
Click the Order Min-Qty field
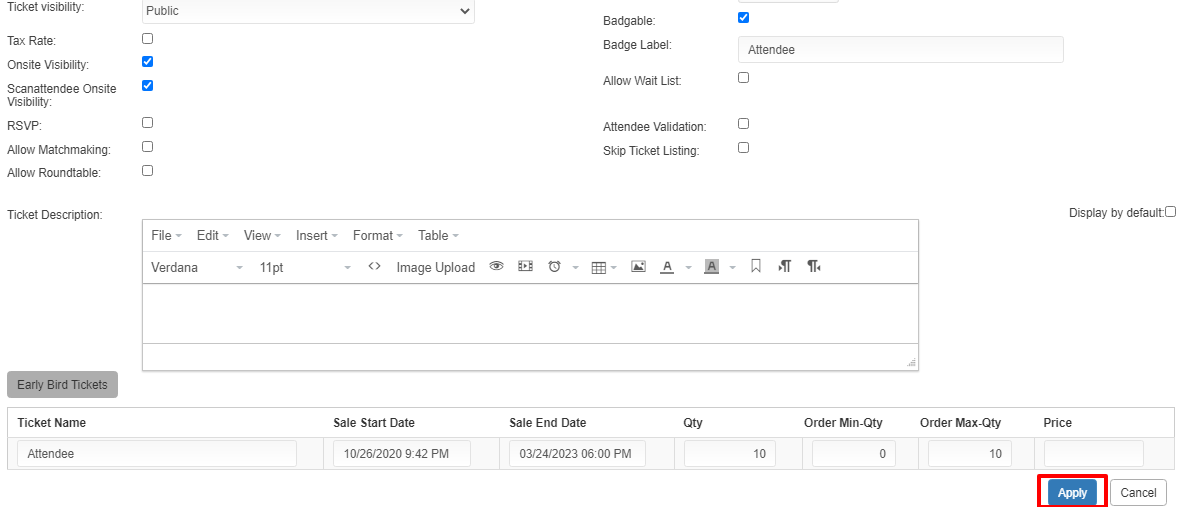click(854, 454)
